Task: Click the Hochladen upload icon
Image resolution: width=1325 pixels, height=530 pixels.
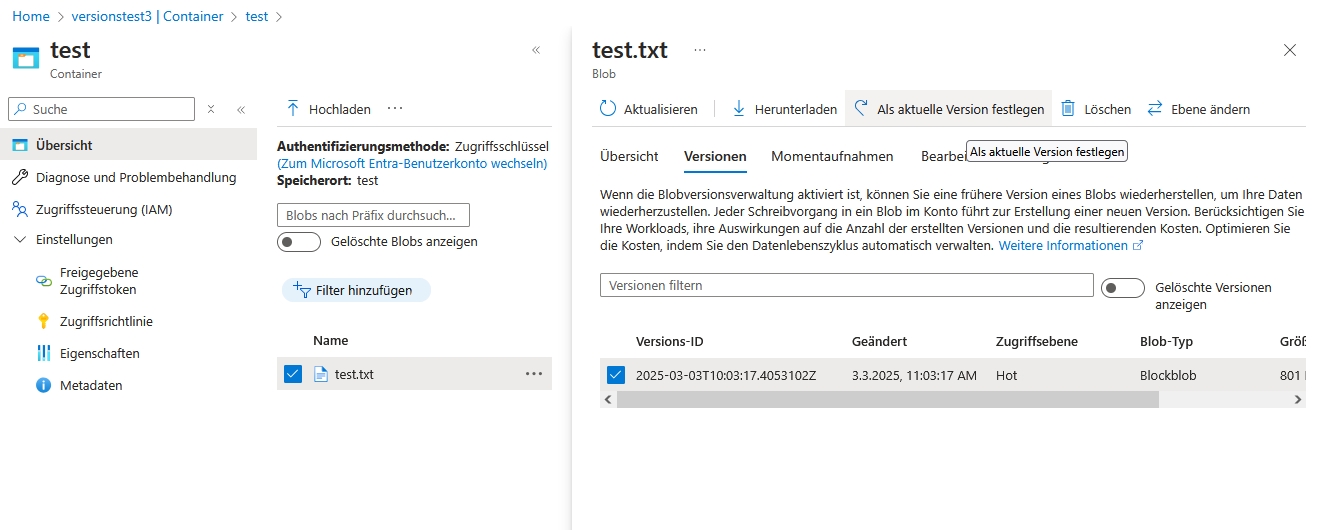Action: pos(293,109)
